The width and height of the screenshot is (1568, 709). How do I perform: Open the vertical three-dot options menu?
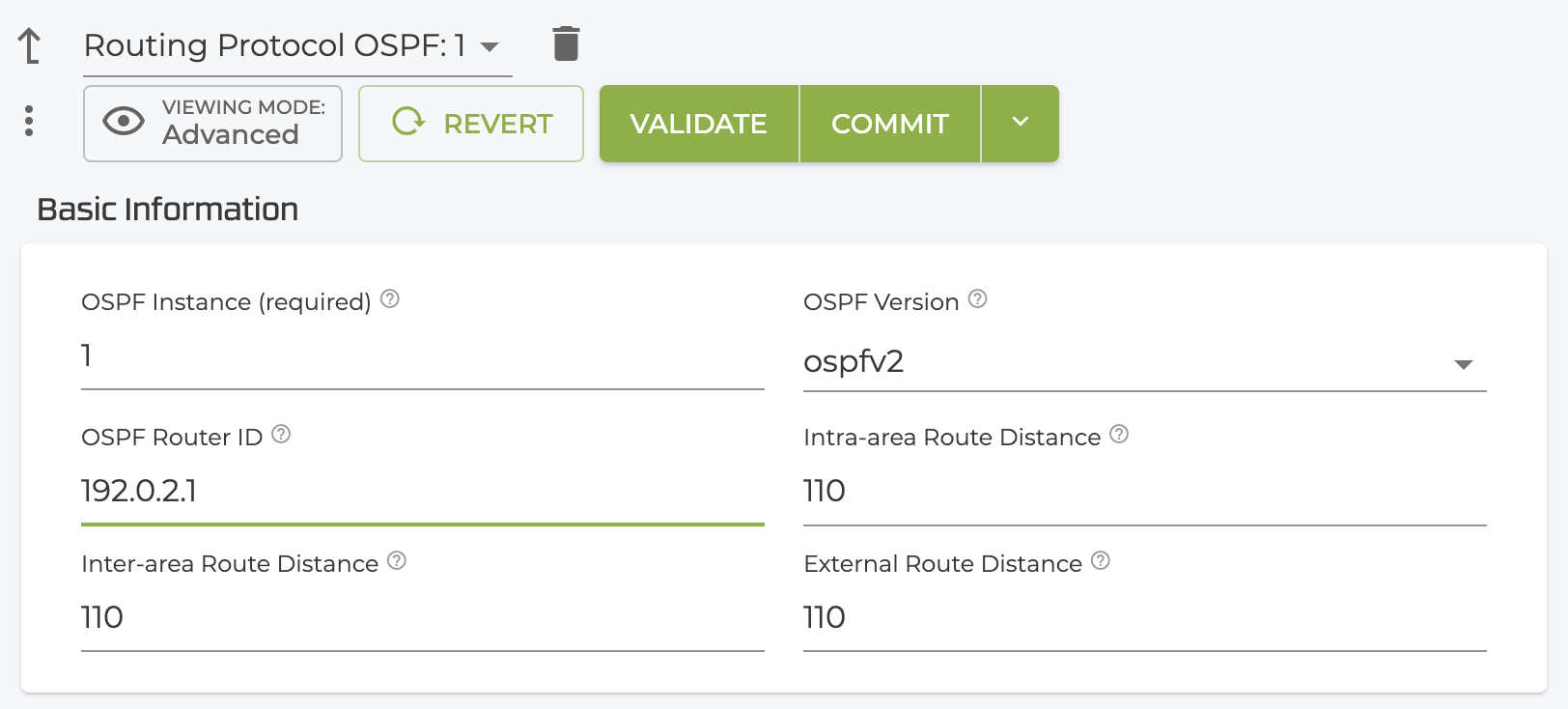29,121
